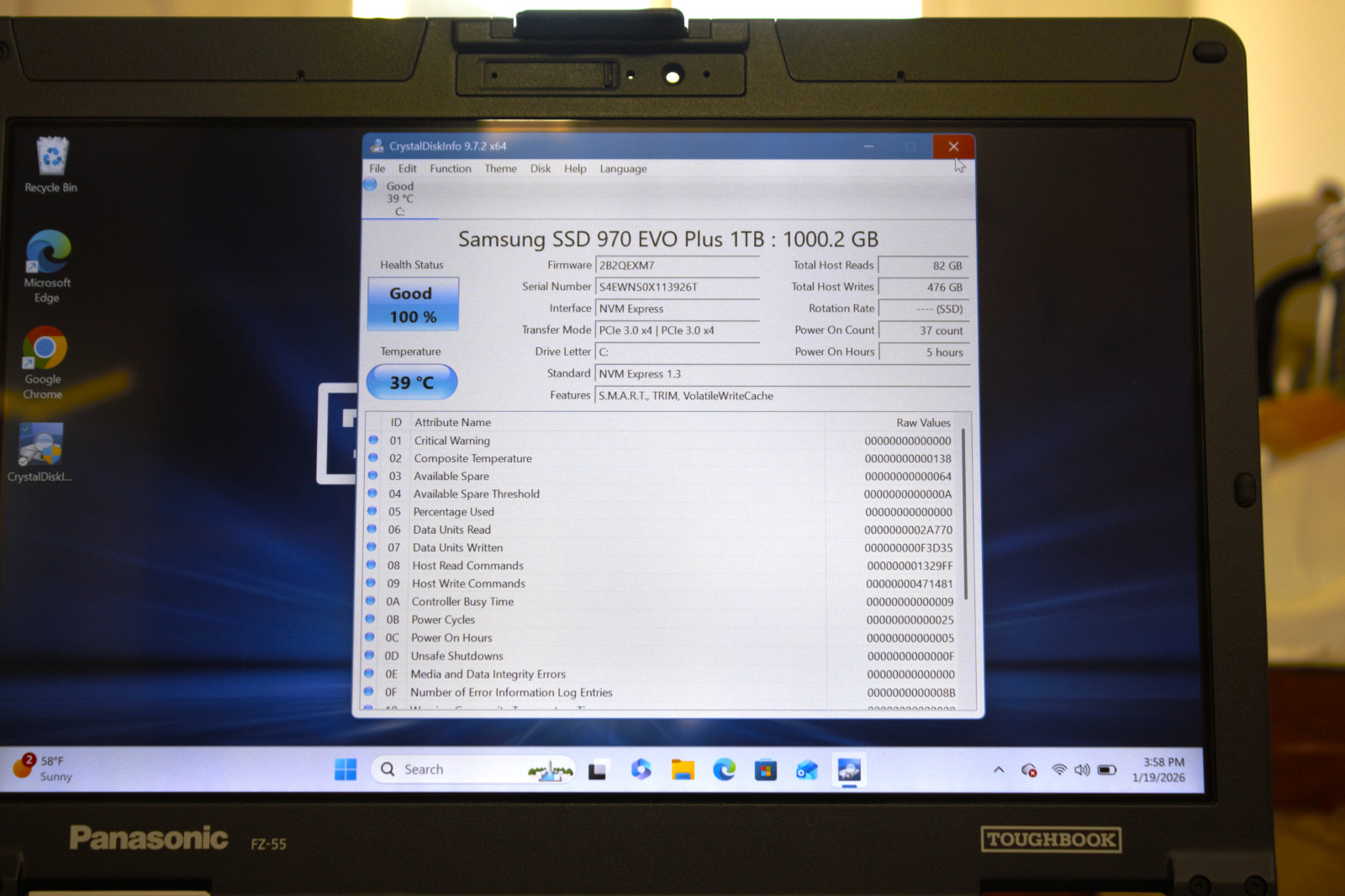This screenshot has height=896, width=1345.
Task: Close the CrystalDiskInfo window
Action: [953, 146]
